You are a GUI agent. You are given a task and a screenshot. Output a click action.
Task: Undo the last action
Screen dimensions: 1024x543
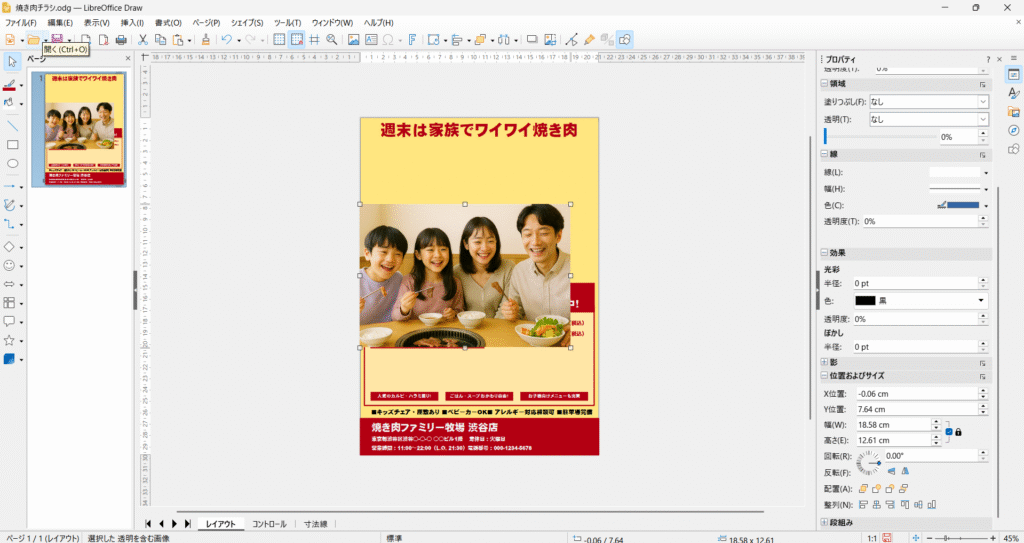226,40
